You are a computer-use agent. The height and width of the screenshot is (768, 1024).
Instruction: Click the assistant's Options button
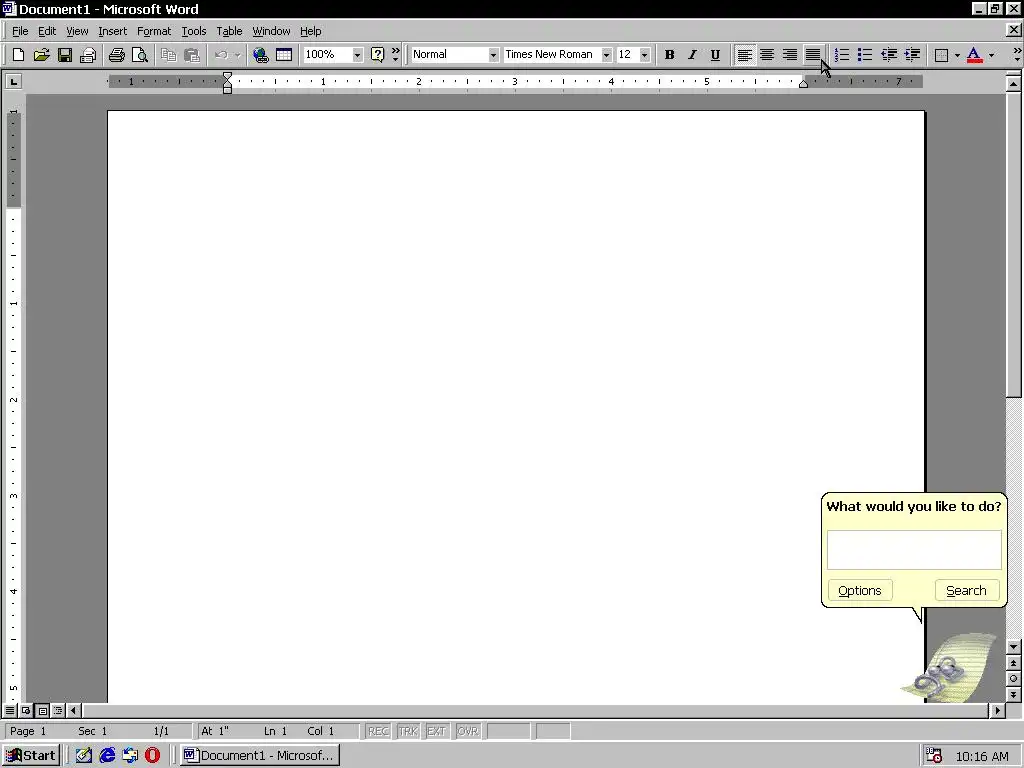click(859, 590)
